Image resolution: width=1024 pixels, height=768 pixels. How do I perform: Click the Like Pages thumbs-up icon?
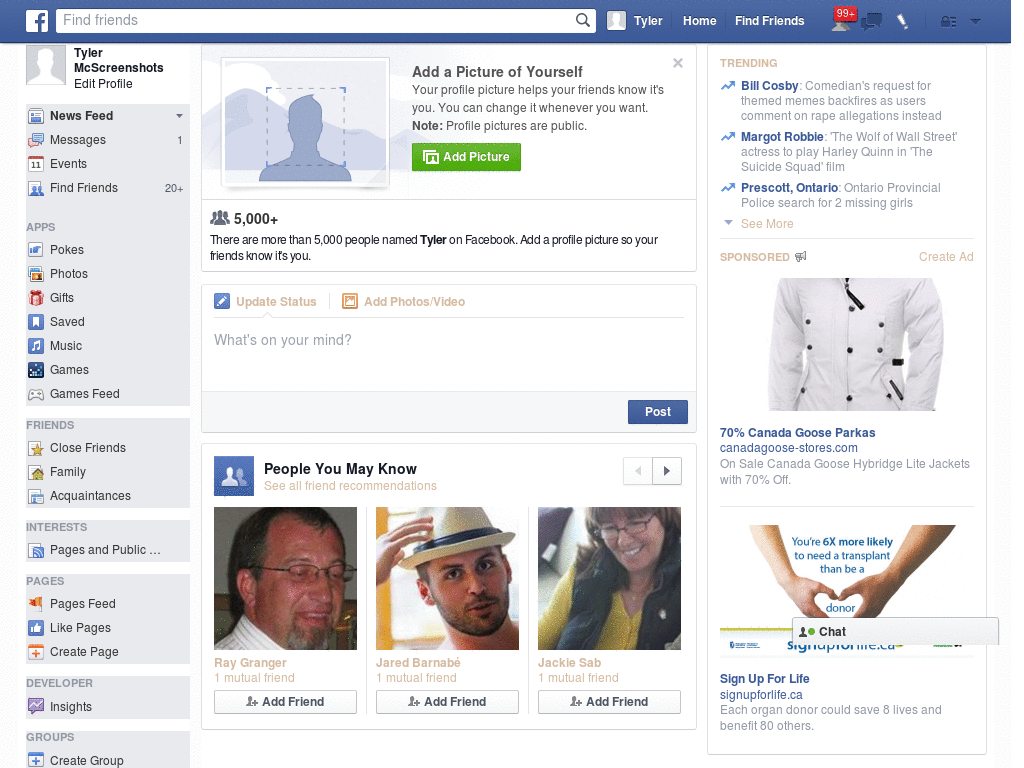click(36, 628)
